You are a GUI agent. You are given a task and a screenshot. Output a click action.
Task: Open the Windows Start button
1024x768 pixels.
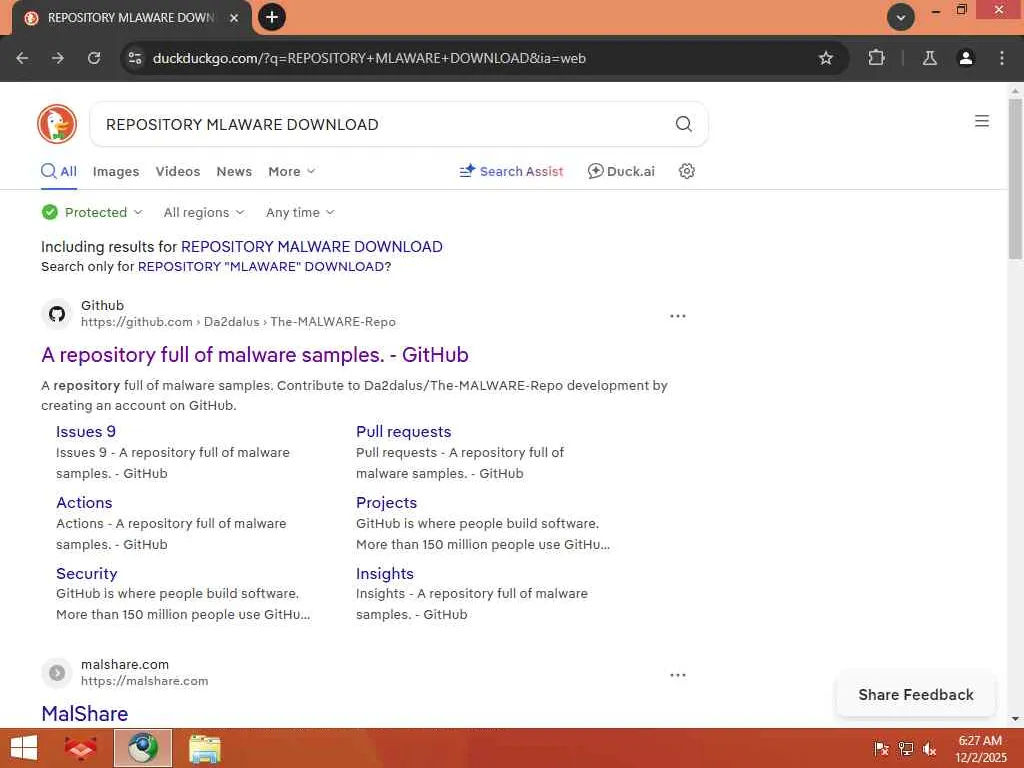24,748
